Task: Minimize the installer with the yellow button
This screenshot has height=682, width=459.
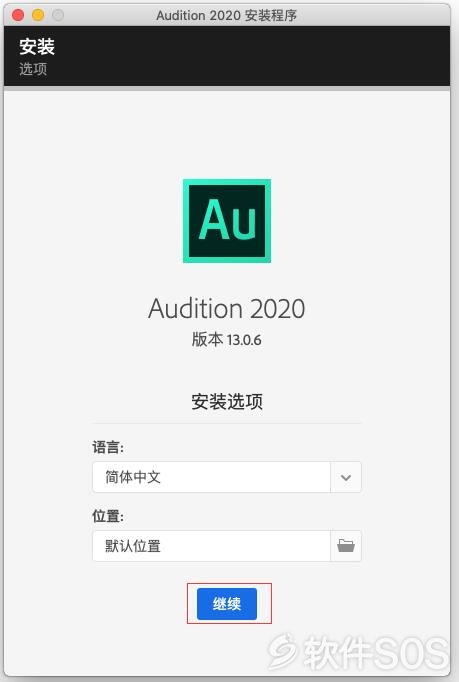Action: tap(38, 15)
